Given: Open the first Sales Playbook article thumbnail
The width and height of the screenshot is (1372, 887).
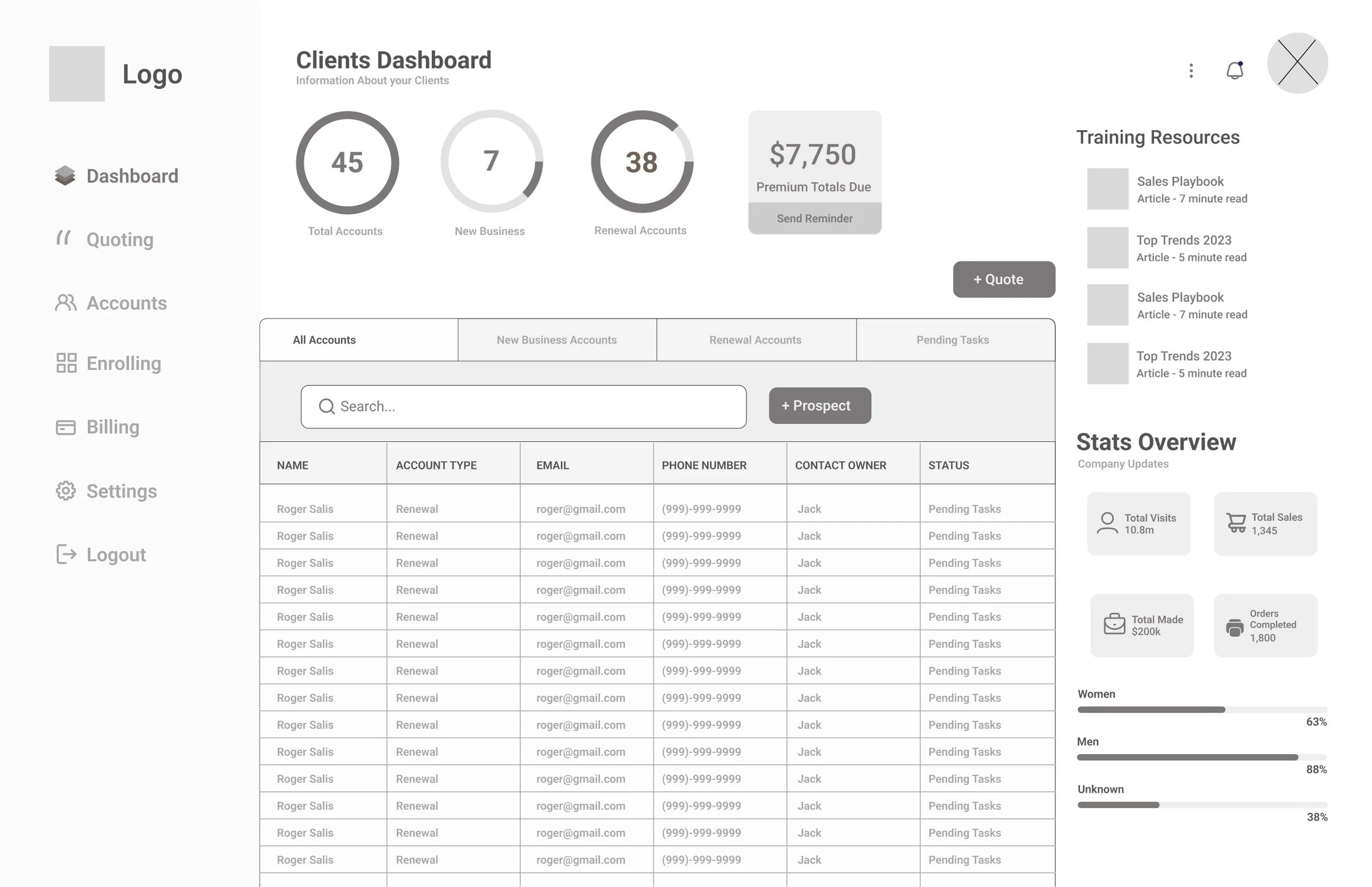Looking at the screenshot, I should [1106, 189].
